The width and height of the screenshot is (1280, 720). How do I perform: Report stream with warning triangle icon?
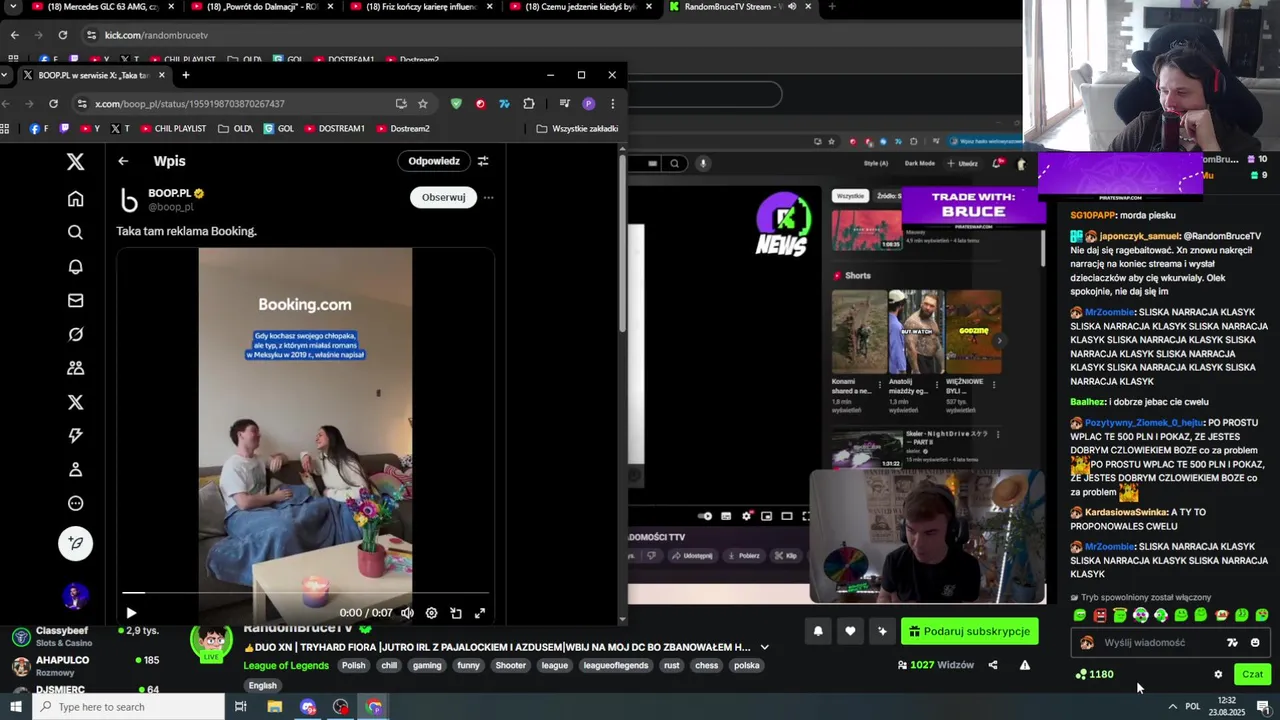[x=1025, y=665]
